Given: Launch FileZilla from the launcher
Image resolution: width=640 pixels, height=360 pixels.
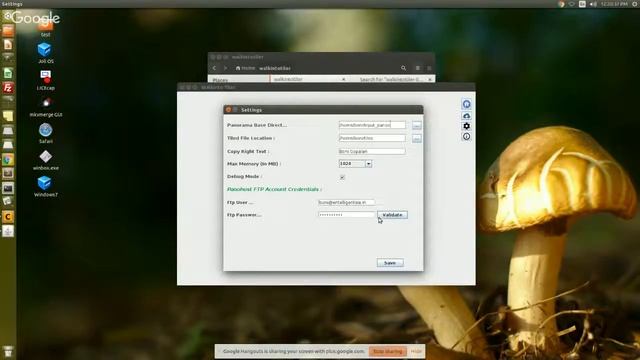Looking at the screenshot, I should click(x=8, y=88).
